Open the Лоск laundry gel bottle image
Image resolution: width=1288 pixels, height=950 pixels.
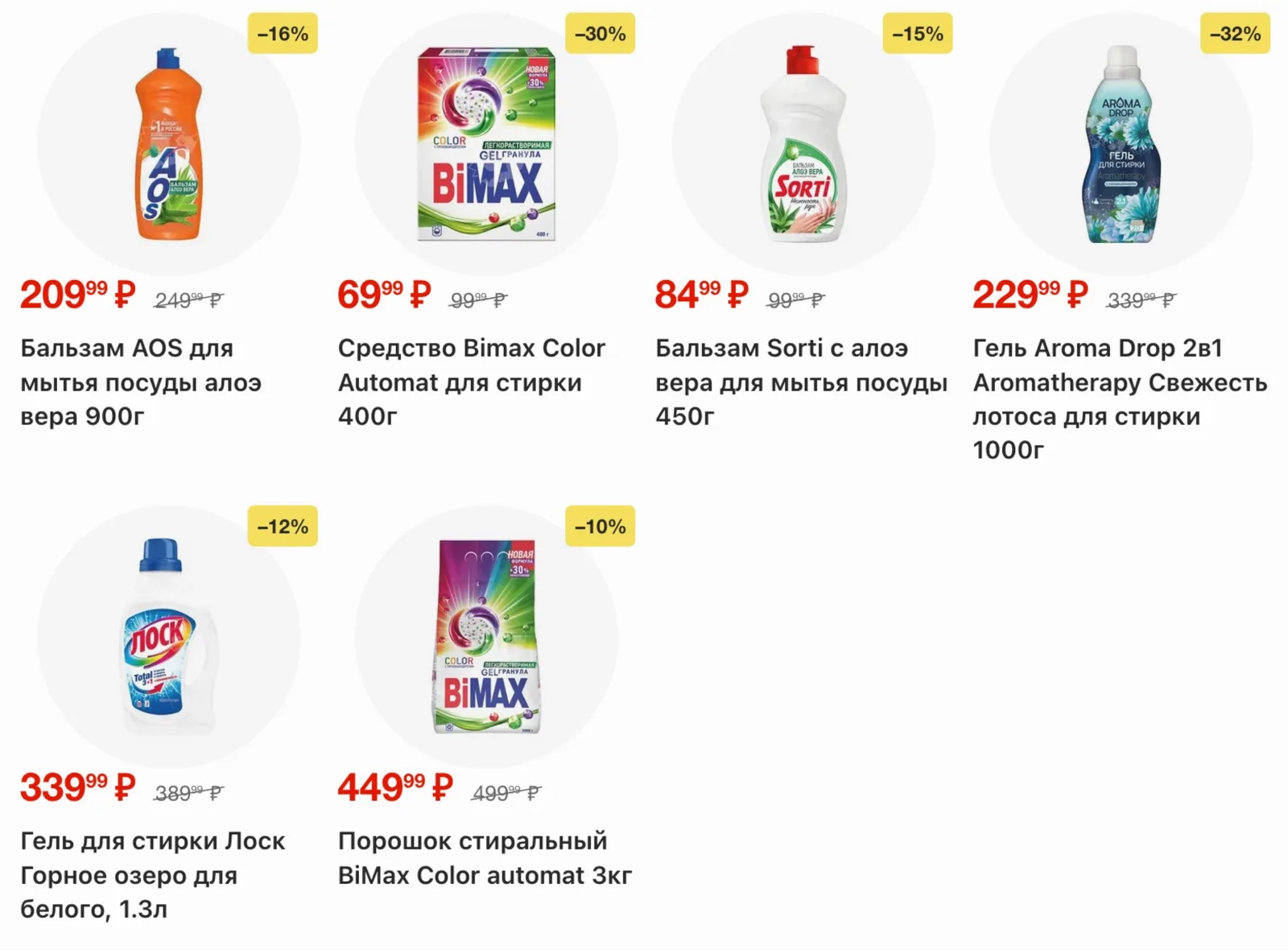(168, 637)
